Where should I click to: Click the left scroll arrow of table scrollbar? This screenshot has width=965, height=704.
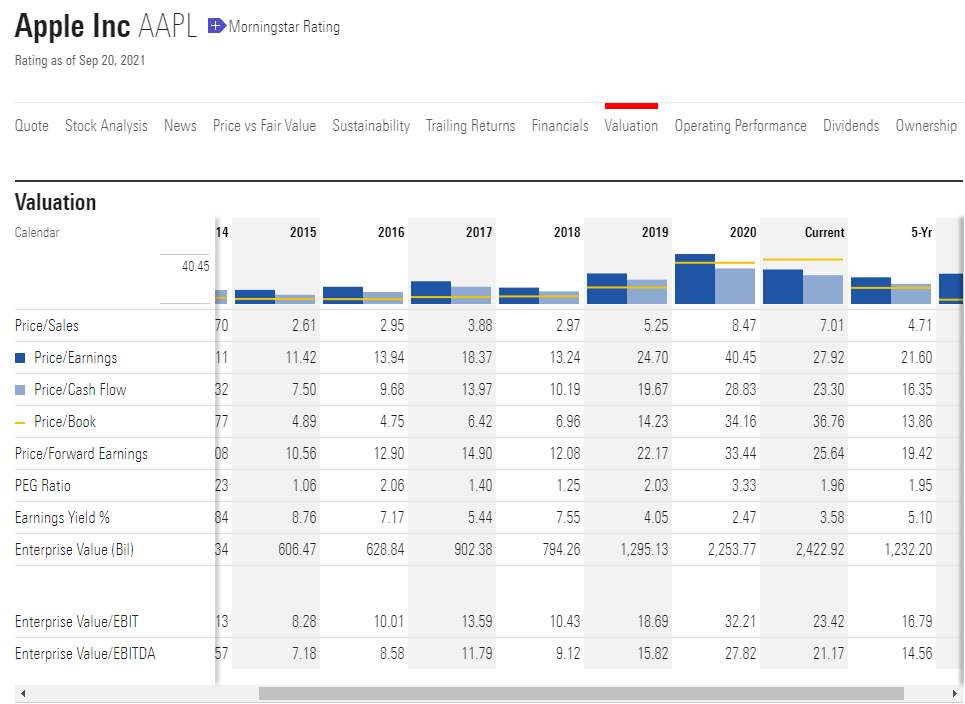pos(23,693)
